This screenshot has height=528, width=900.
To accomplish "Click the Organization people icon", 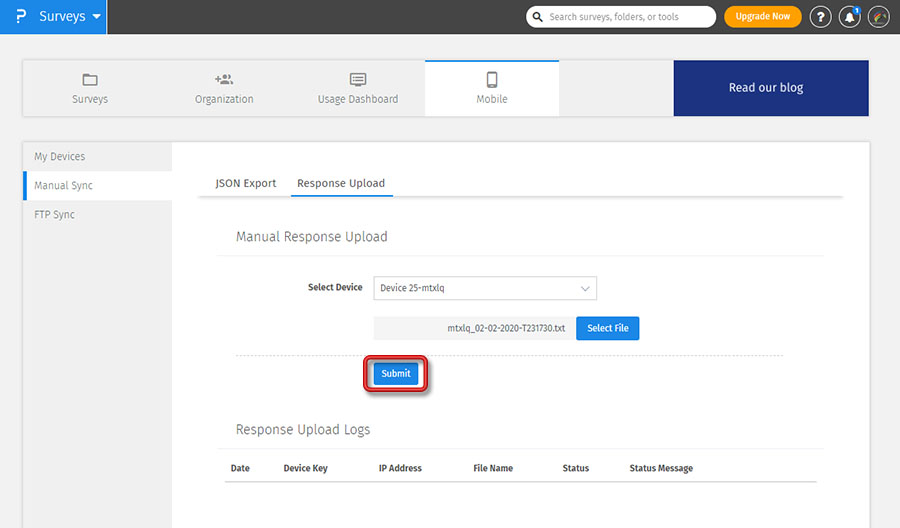I will click(224, 80).
